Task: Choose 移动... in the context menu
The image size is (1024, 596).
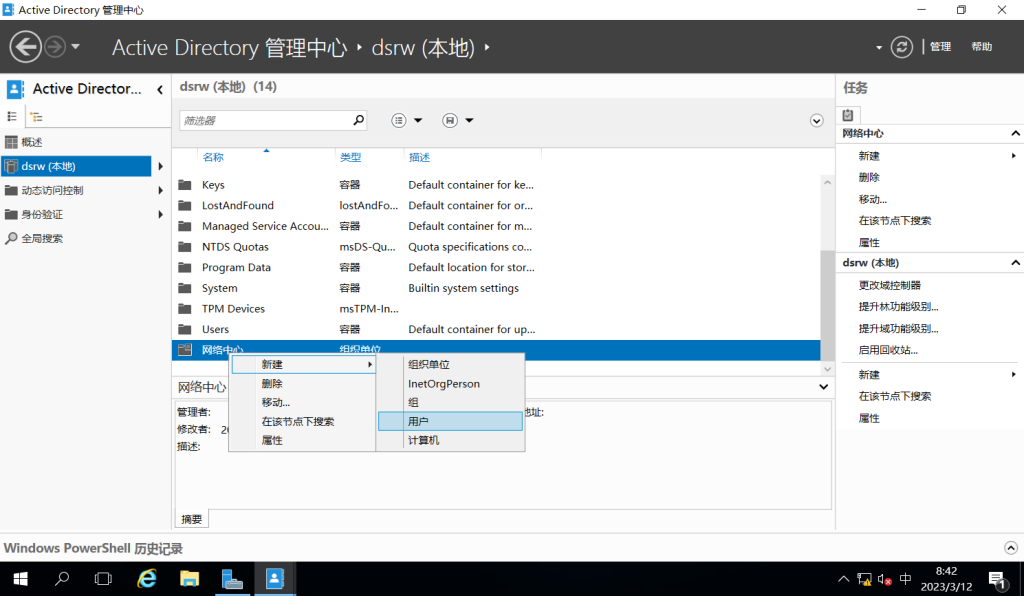Action: click(x=303, y=403)
